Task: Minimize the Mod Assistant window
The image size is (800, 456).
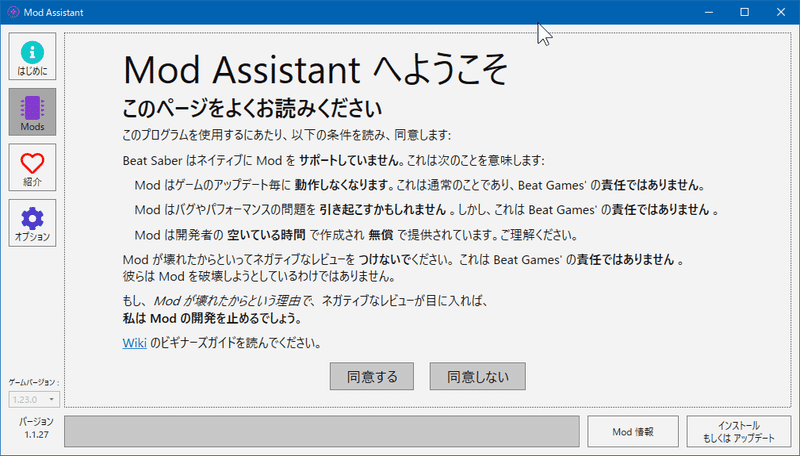Action: tap(709, 12)
